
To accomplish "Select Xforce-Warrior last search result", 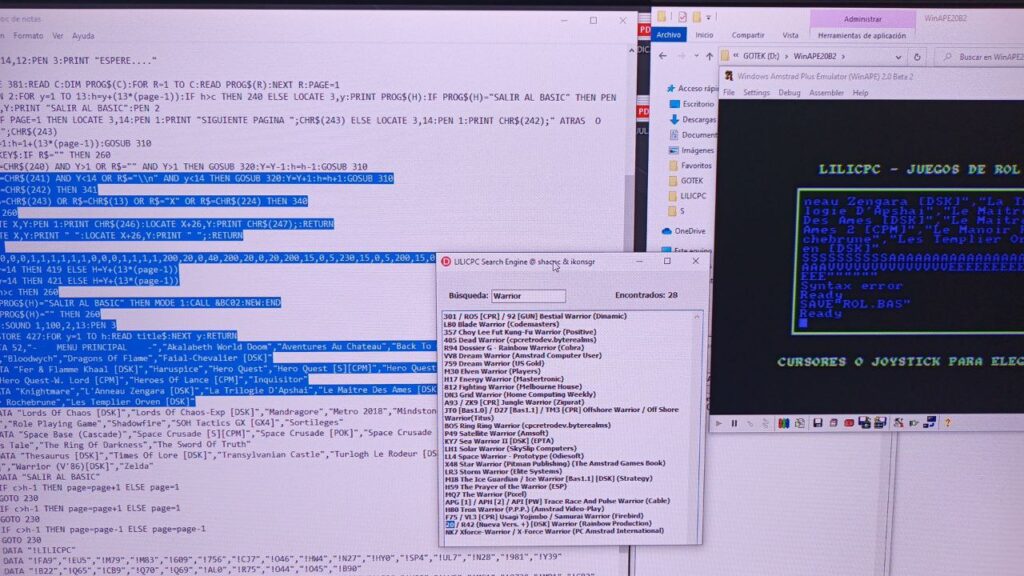I will tap(554, 531).
